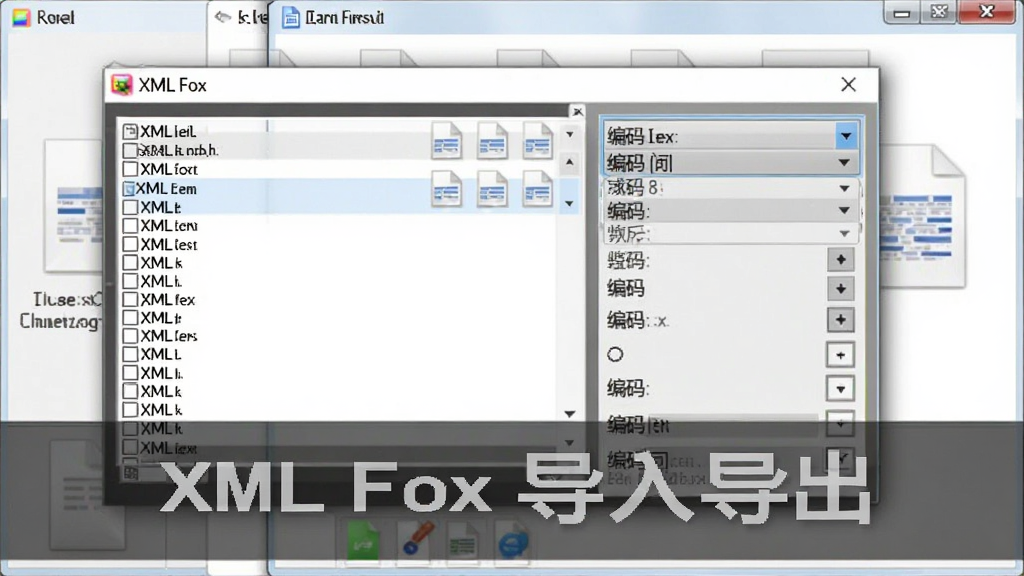The height and width of the screenshot is (576, 1024).
Task: Close list panel using small x above scrollbar
Action: click(577, 112)
